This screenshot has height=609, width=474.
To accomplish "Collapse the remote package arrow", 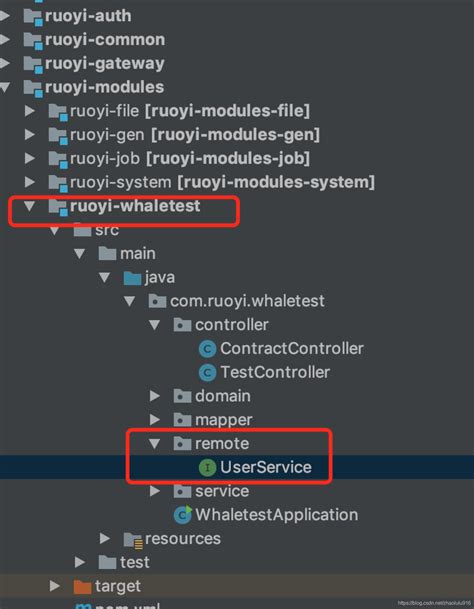I will 155,444.
